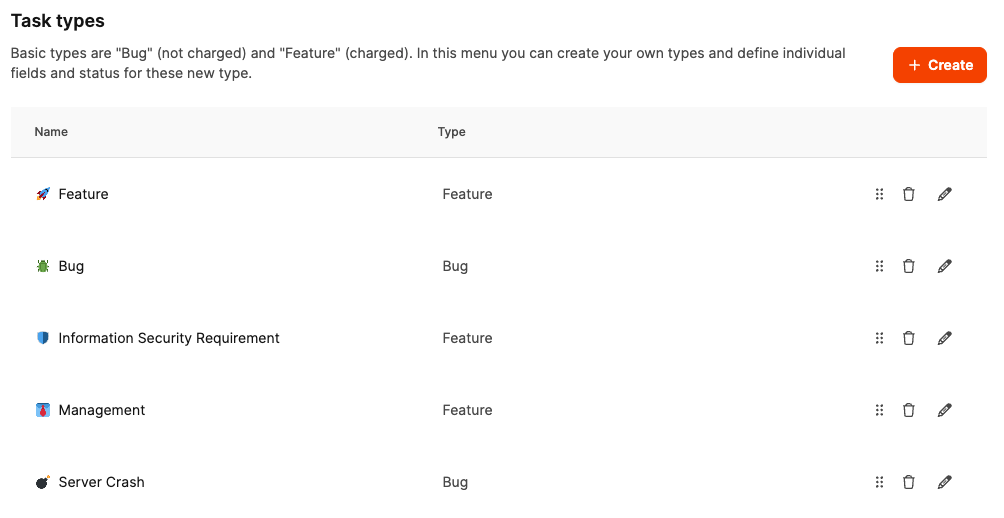Delete the Server Crash task type
This screenshot has height=518, width=1004.
click(x=908, y=482)
